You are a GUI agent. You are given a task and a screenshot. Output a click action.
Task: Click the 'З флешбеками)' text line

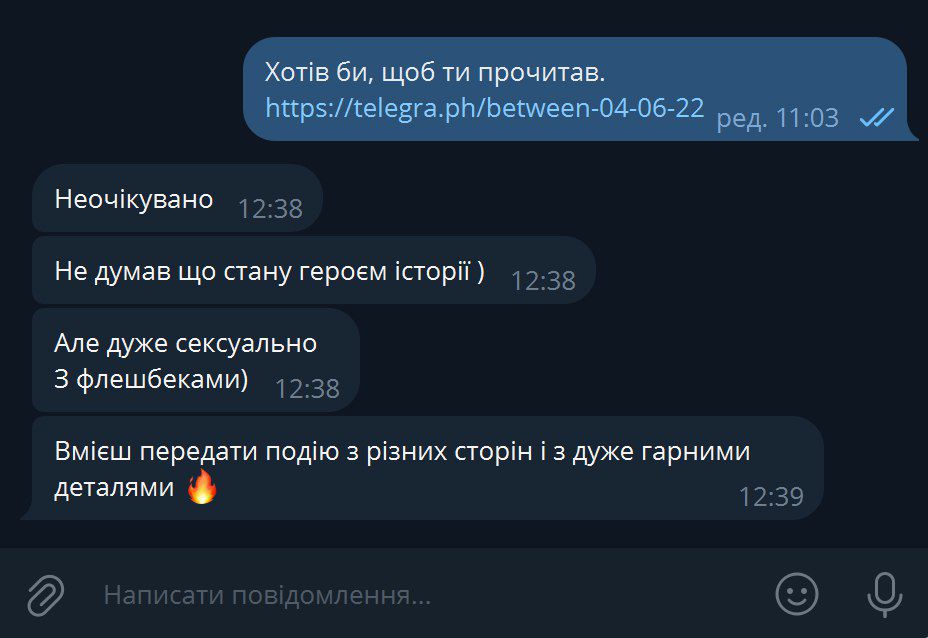[x=152, y=379]
